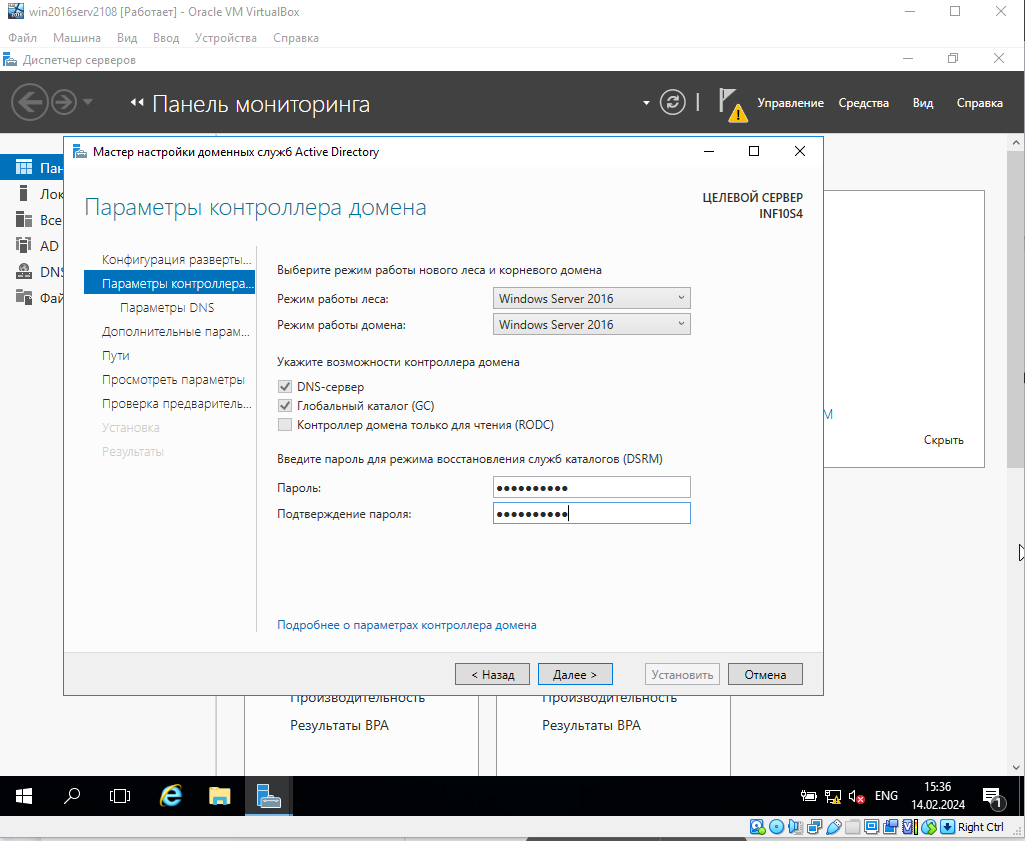Open the Windows Start menu

24,796
